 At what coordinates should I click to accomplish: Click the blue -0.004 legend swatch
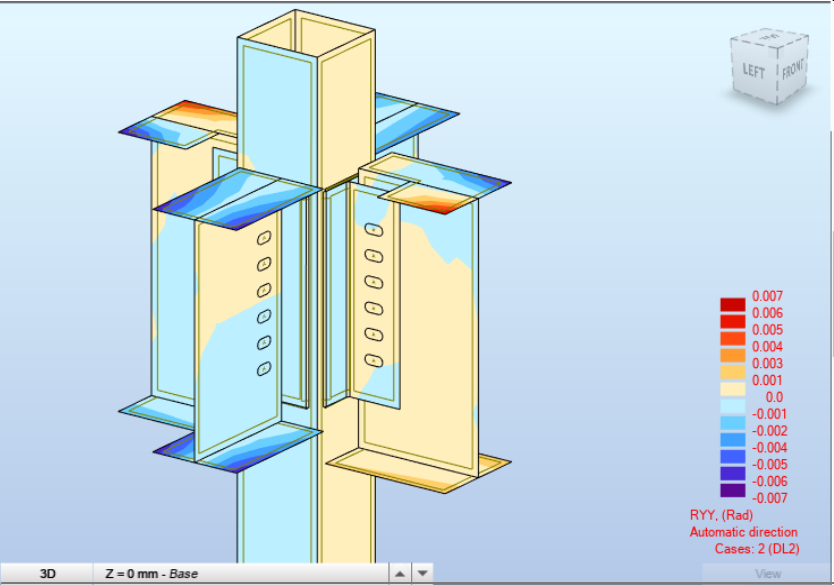click(732, 439)
